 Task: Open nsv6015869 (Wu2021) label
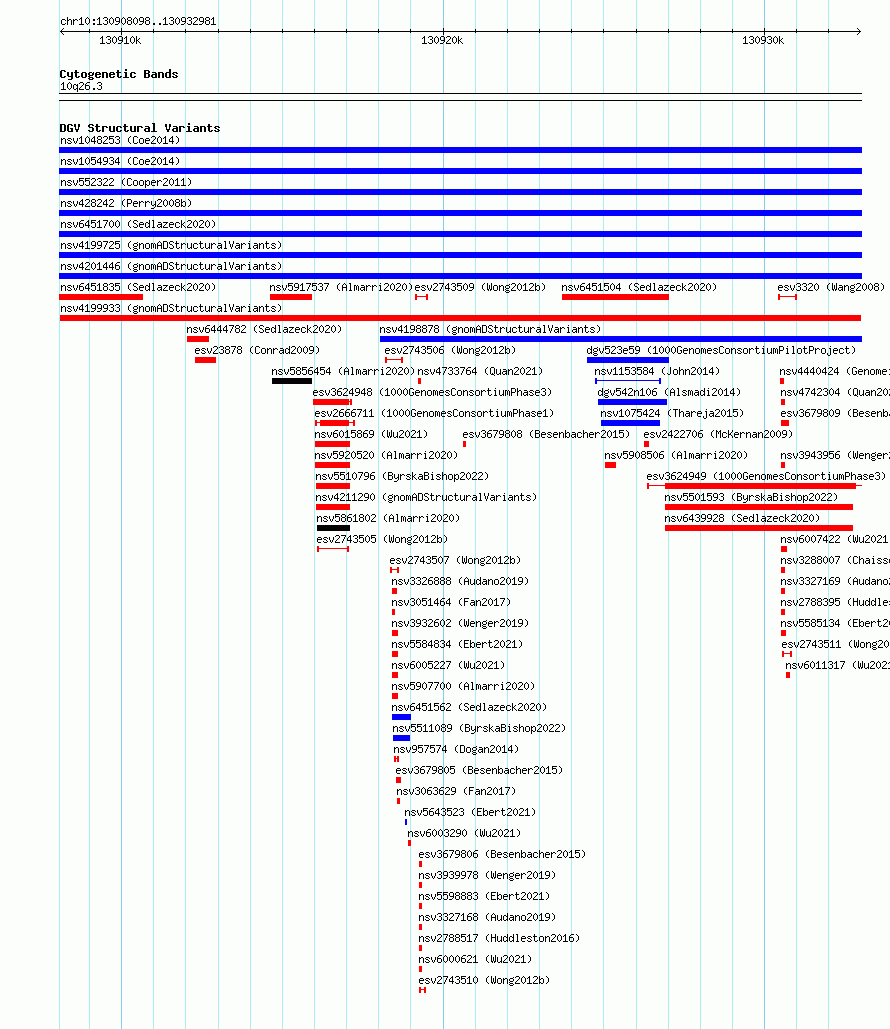coord(371,434)
